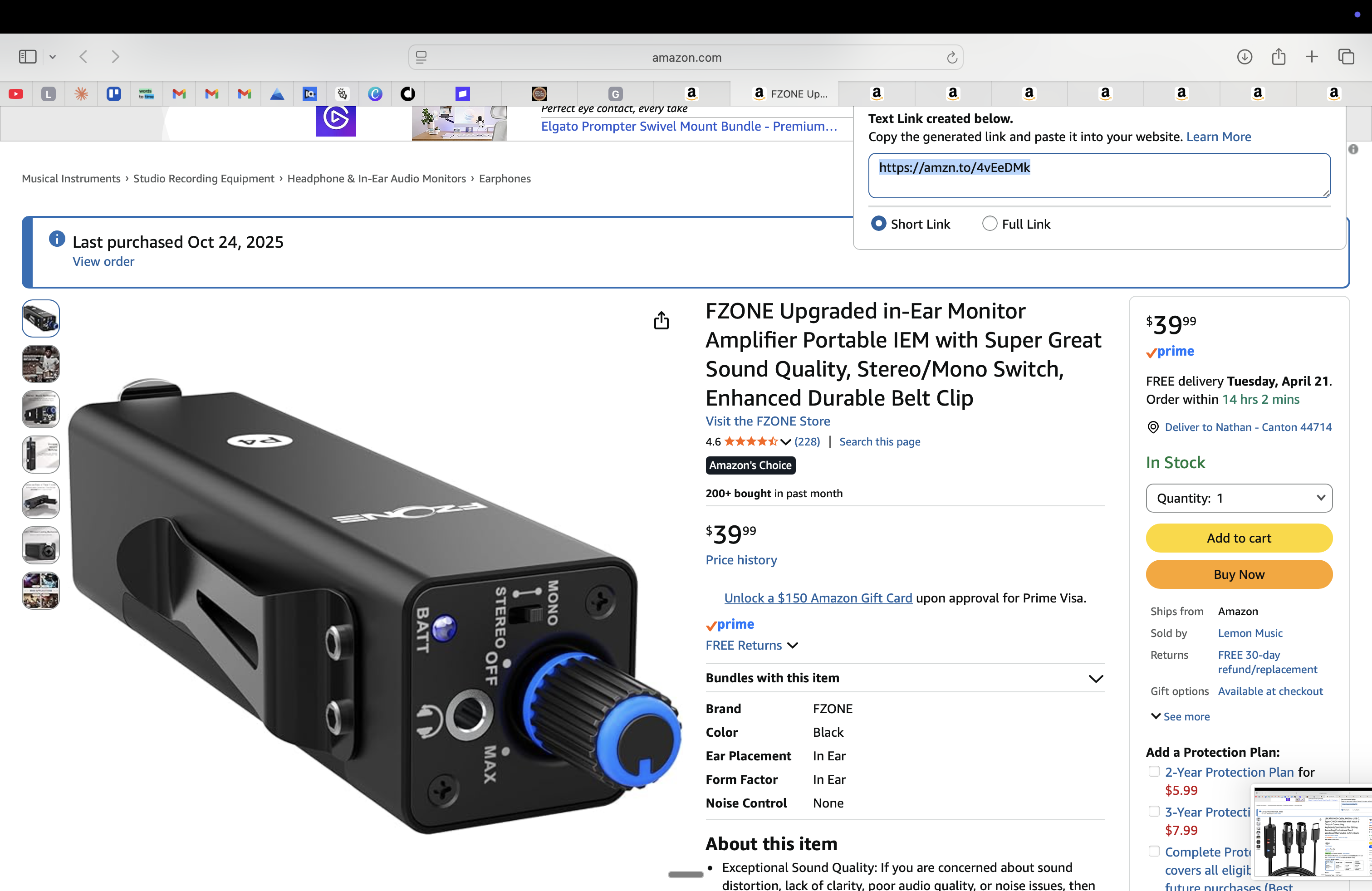Check the 3-Year Protection plan box

pos(1153,811)
